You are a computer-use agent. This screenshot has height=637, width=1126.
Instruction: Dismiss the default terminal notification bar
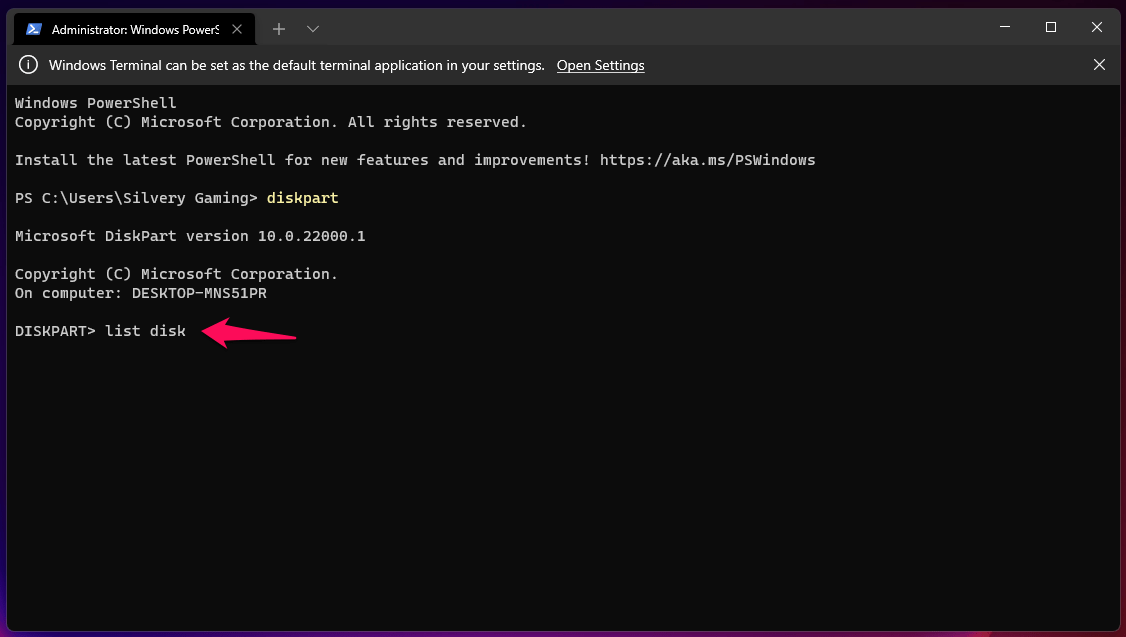(1099, 65)
